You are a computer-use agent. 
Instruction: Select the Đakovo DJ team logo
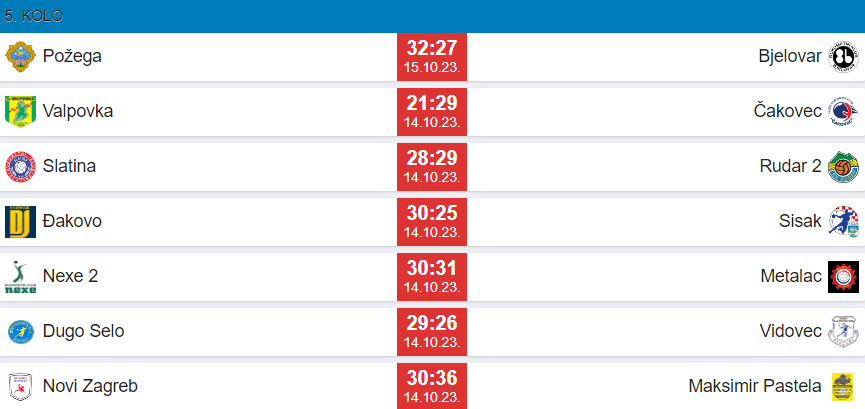21,221
